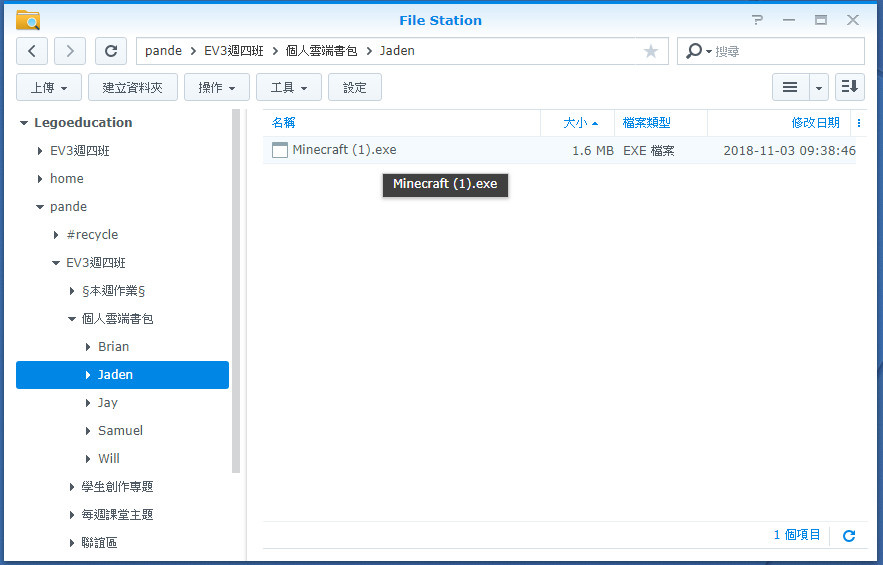
Task: Select §本週作業§ in the folder tree
Action: 113,291
